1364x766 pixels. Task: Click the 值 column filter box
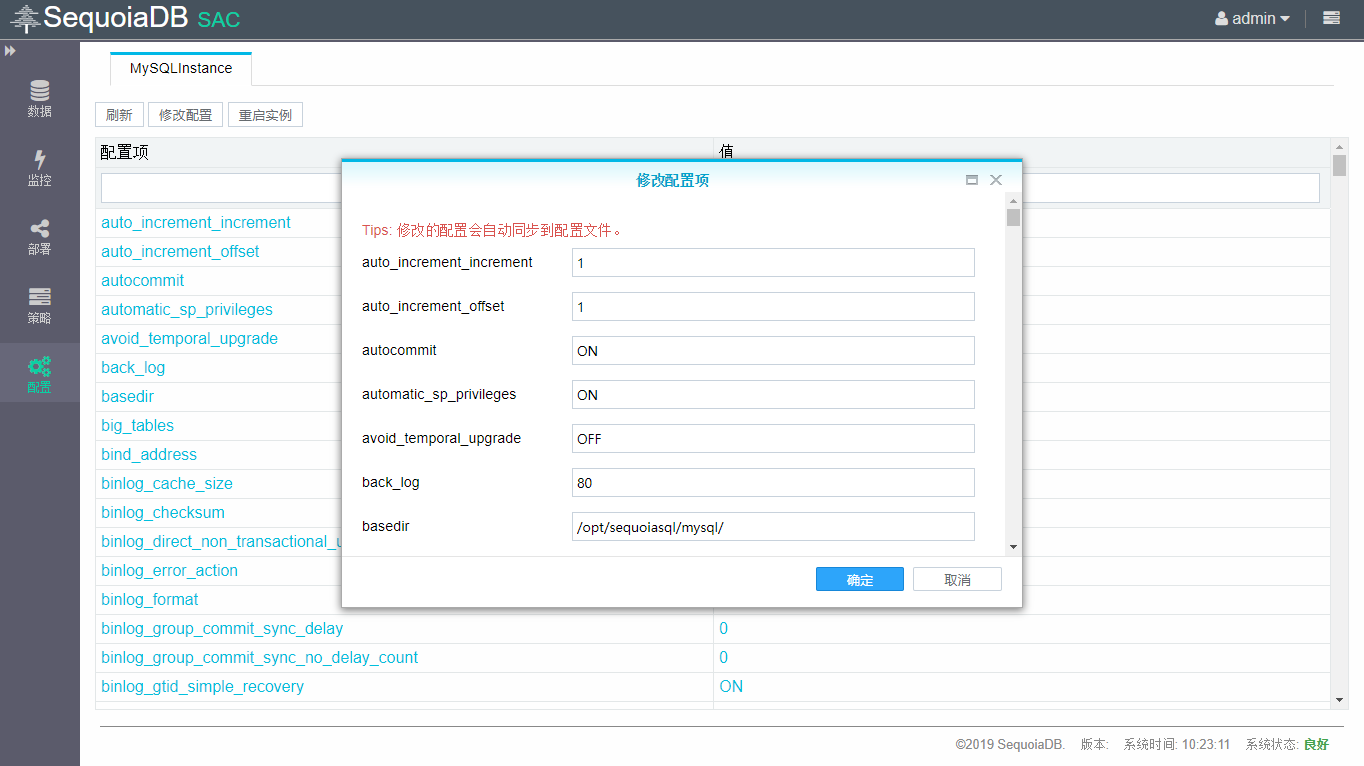coord(1170,188)
